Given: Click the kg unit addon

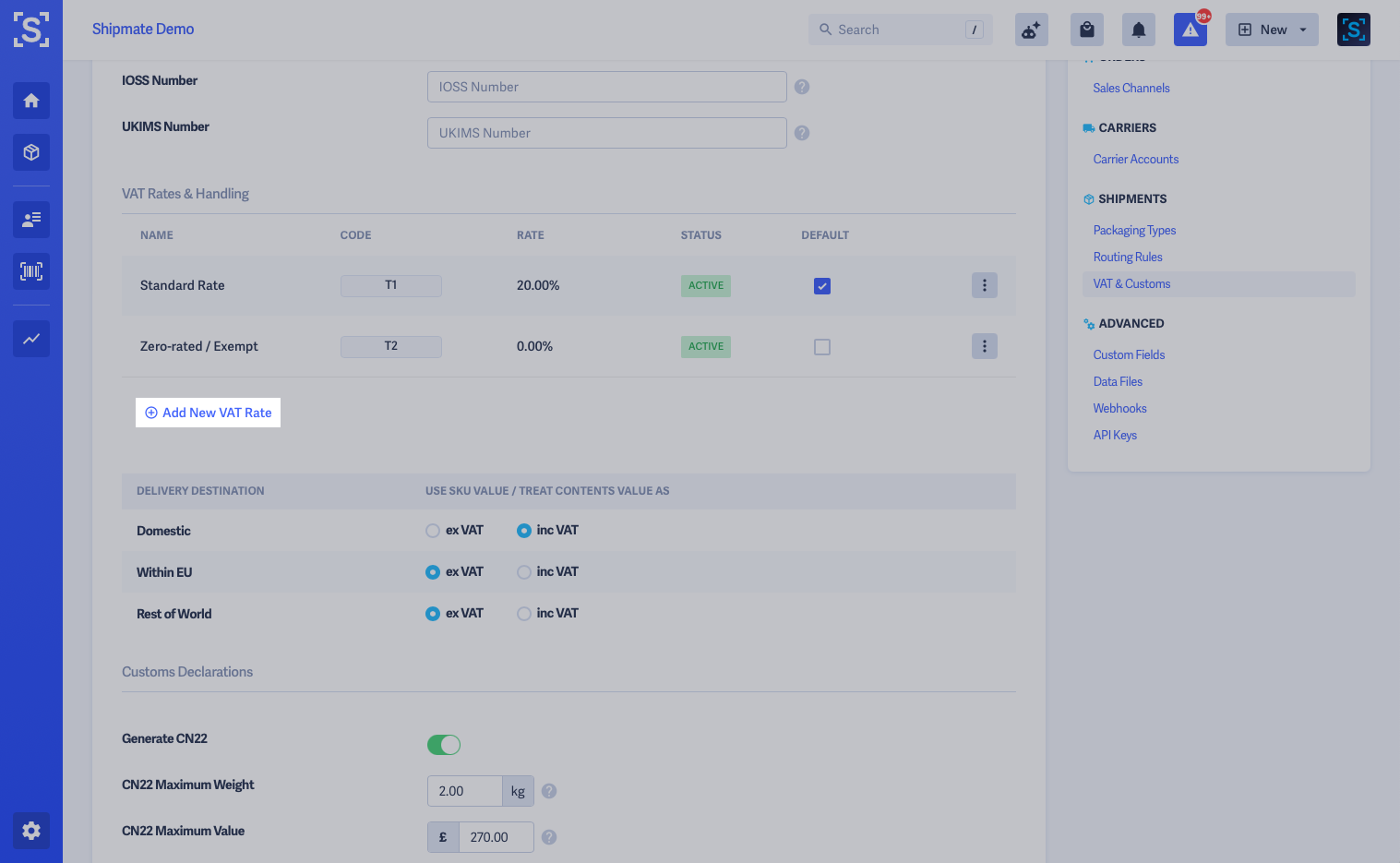Looking at the screenshot, I should tap(518, 791).
